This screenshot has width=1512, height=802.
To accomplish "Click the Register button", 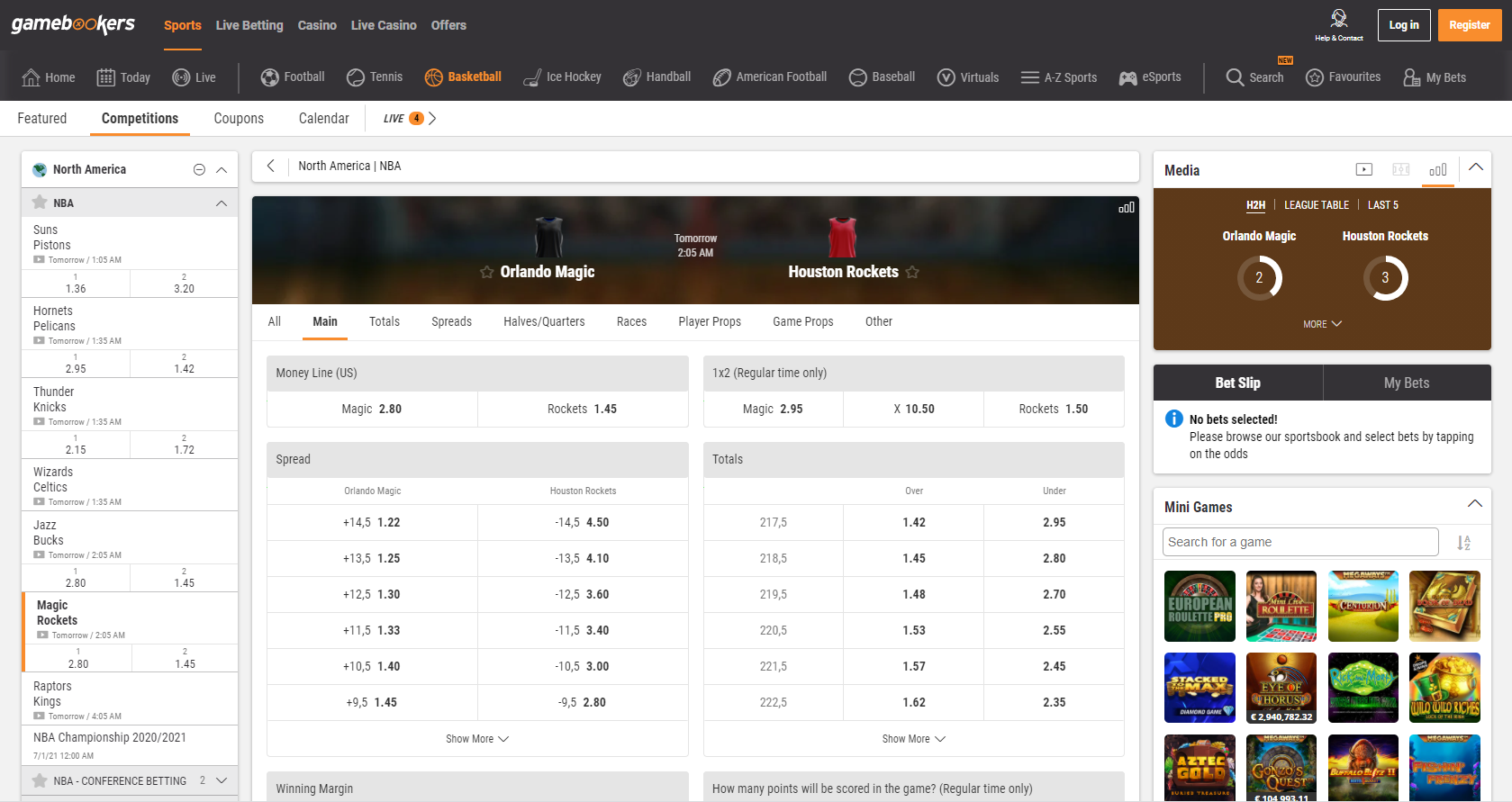I will point(1470,25).
